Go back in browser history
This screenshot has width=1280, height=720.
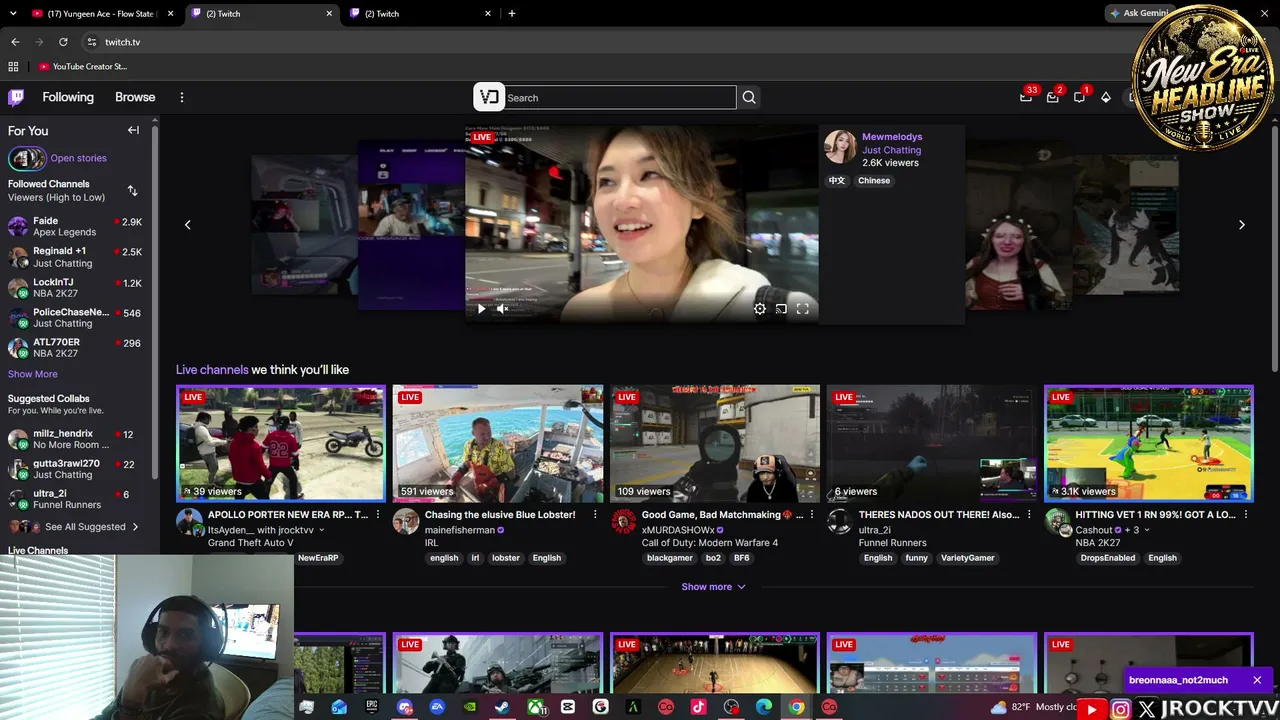[x=15, y=42]
